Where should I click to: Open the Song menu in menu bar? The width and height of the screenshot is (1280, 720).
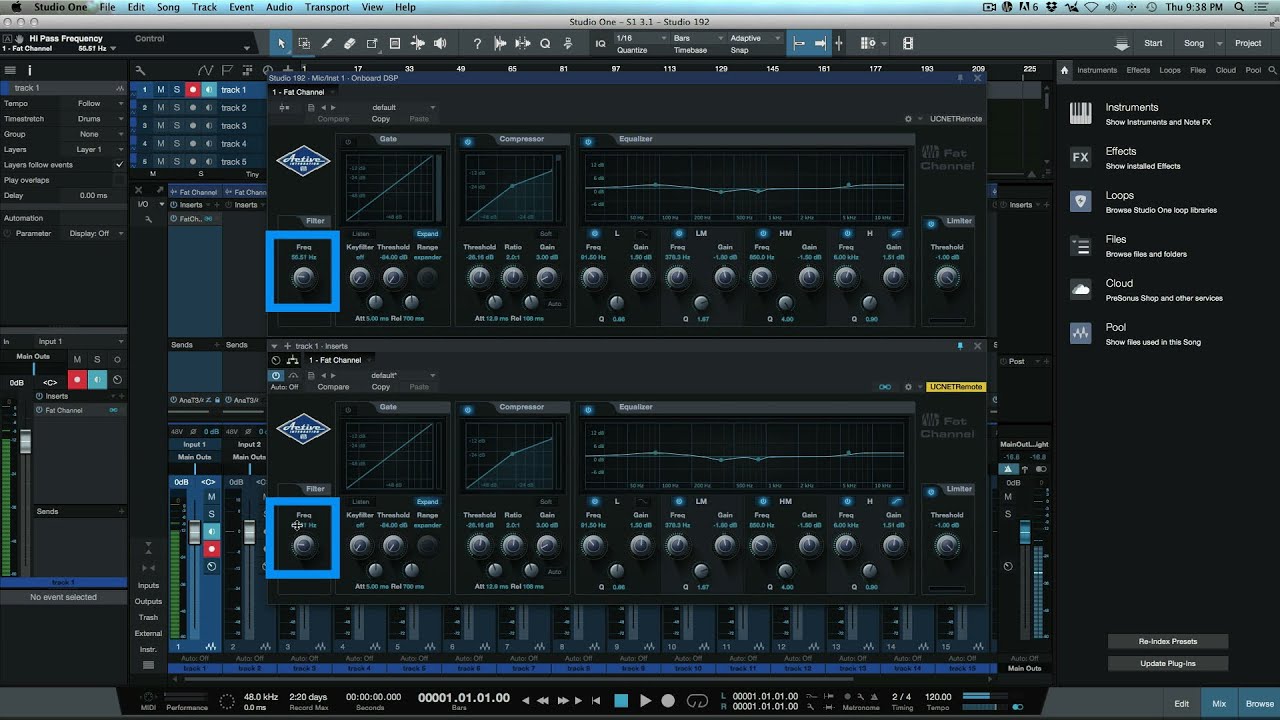click(168, 7)
